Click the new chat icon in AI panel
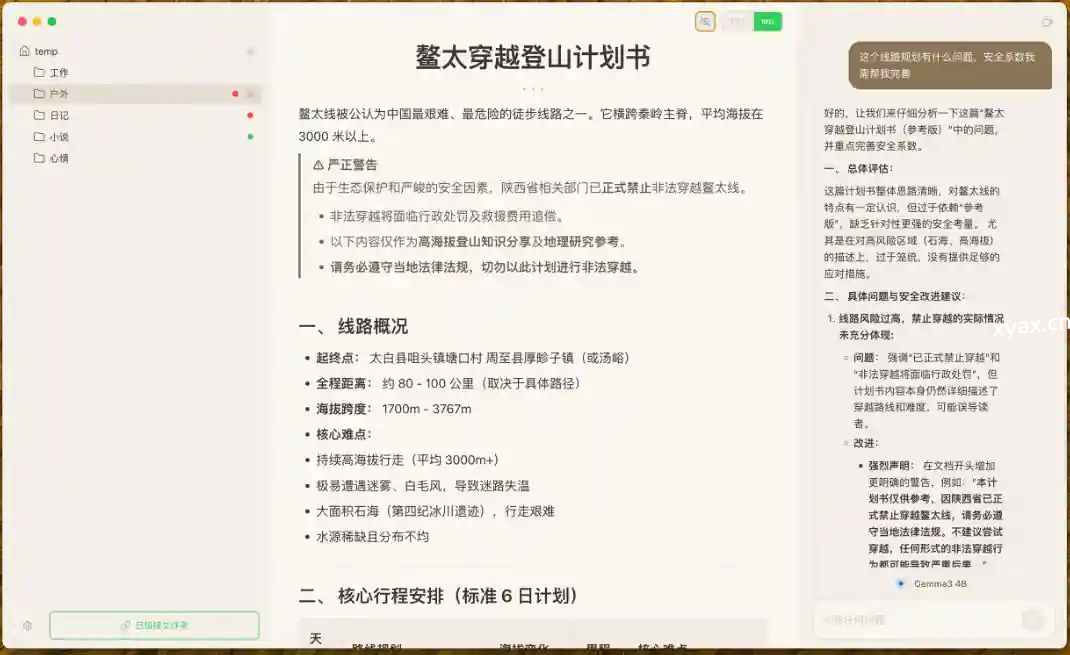This screenshot has width=1070, height=655. coord(1047,21)
